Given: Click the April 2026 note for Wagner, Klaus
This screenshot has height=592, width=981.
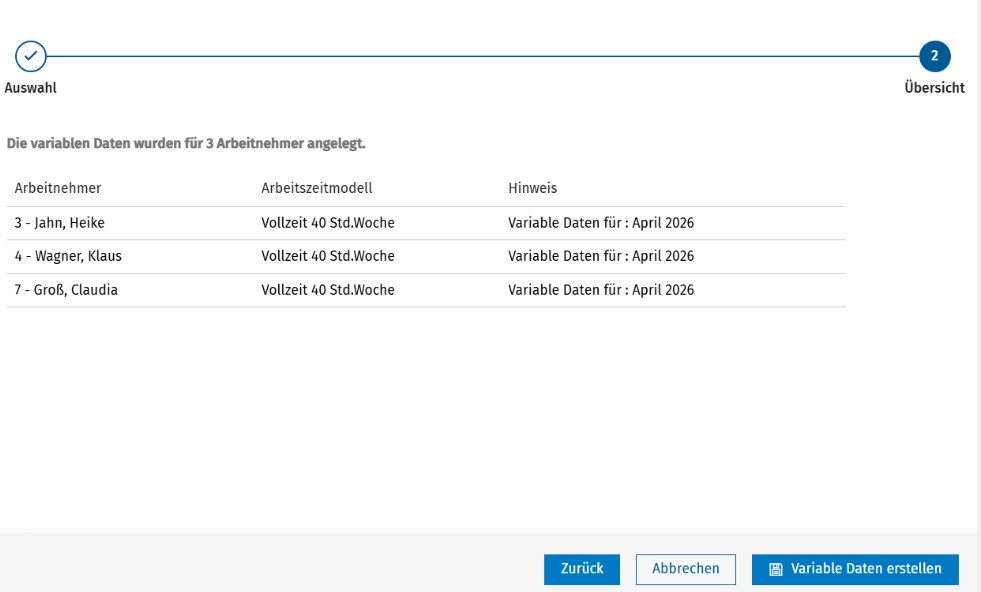Looking at the screenshot, I should tap(601, 256).
